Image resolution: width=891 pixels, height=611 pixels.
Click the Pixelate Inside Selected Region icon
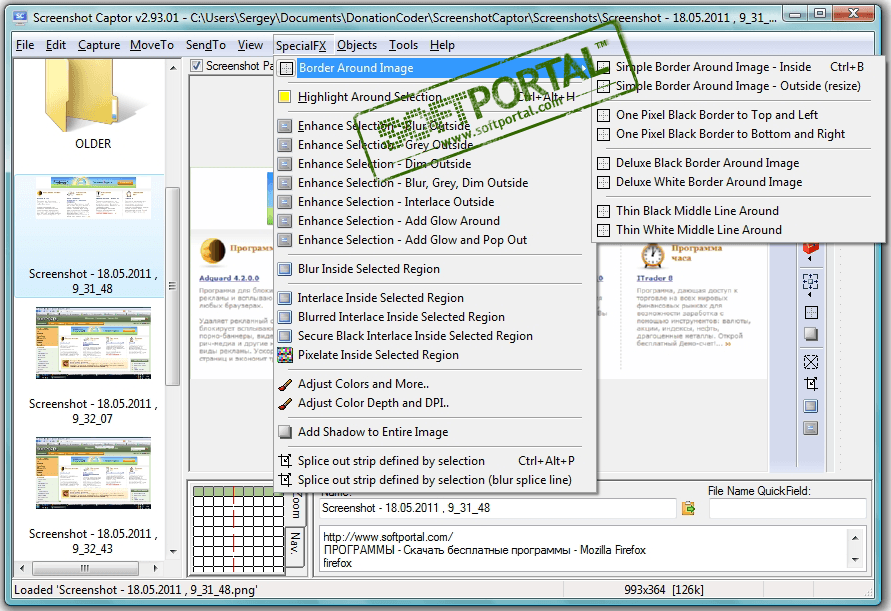(x=285, y=355)
